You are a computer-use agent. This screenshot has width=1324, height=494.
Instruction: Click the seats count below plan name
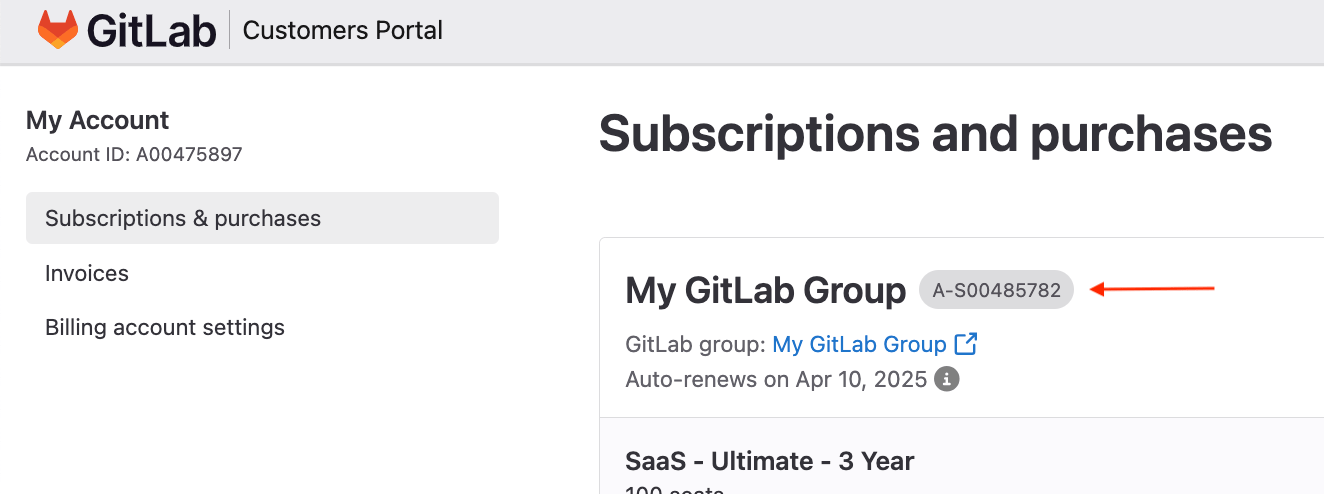tap(674, 489)
